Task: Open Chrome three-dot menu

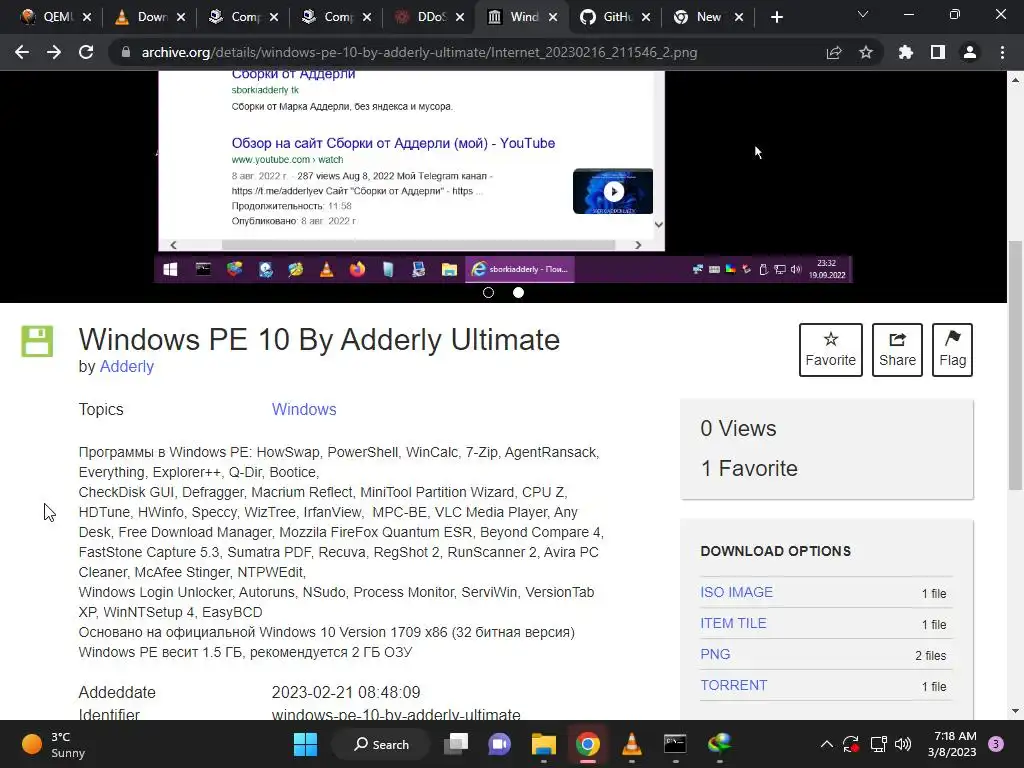Action: point(1002,52)
